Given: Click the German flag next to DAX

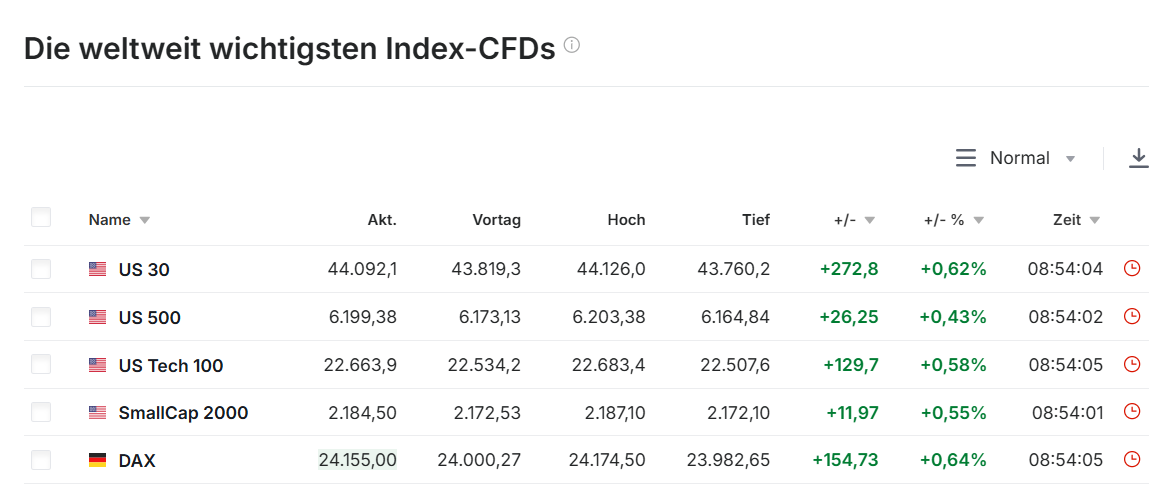Looking at the screenshot, I should [x=97, y=460].
